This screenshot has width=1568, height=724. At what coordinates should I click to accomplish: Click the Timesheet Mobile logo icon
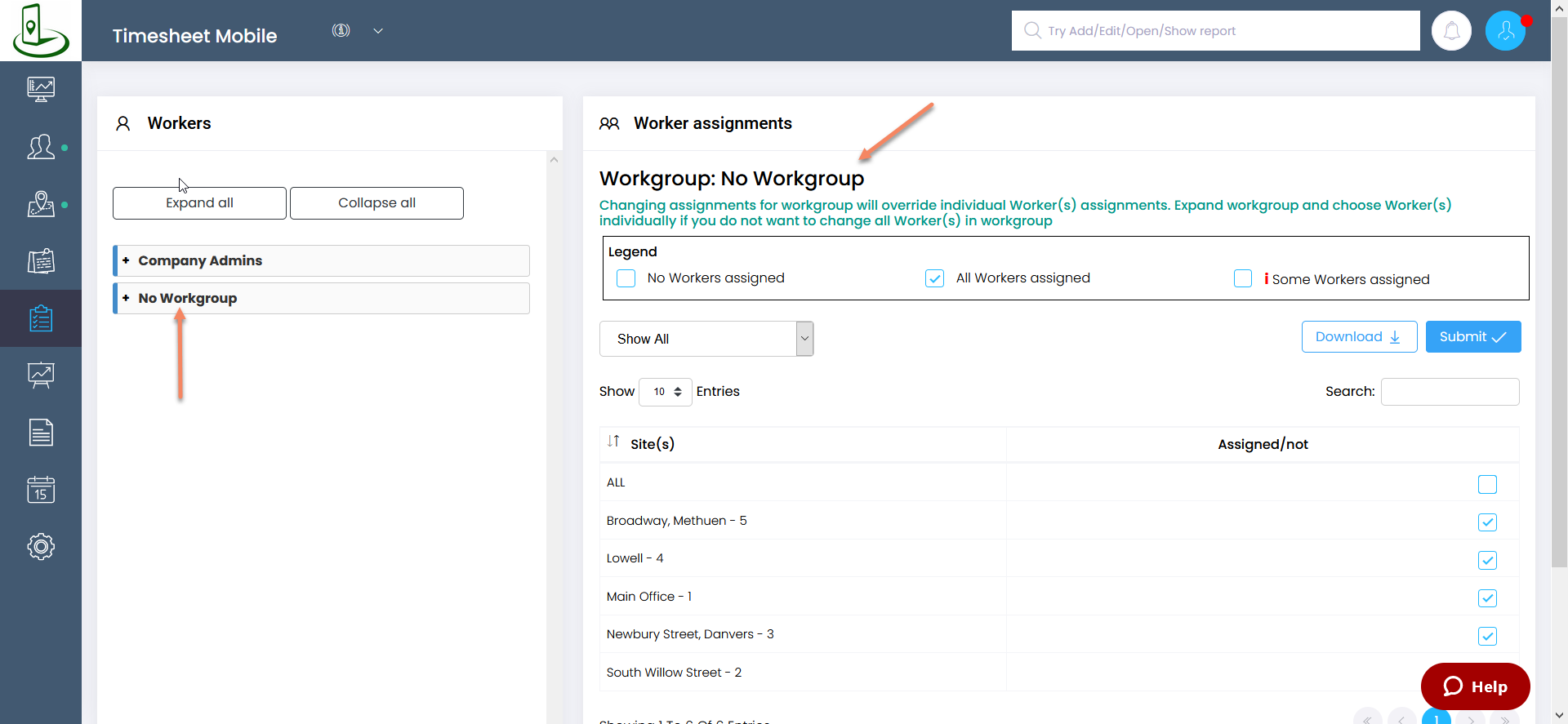click(40, 30)
